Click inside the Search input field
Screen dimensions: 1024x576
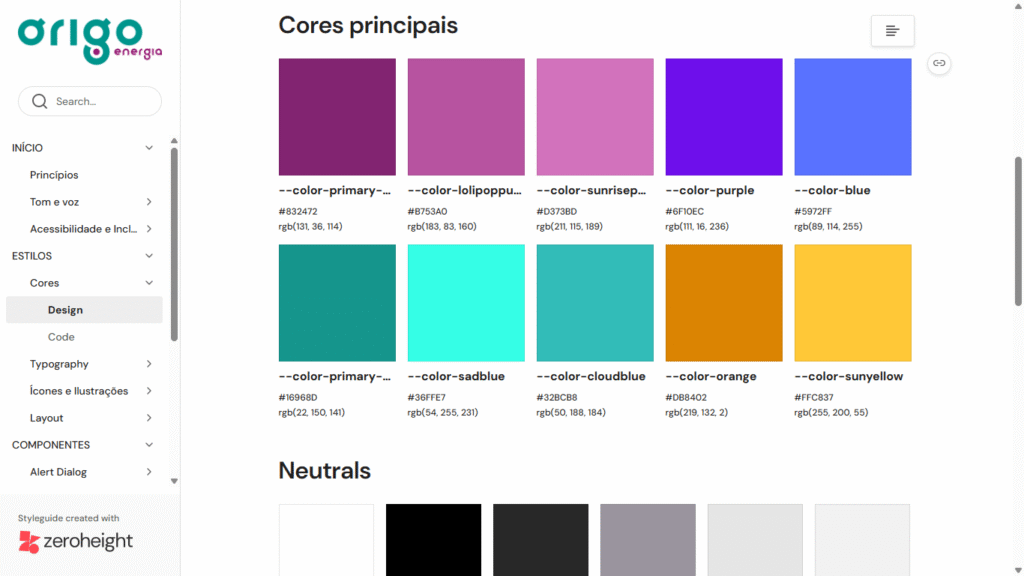pos(100,101)
